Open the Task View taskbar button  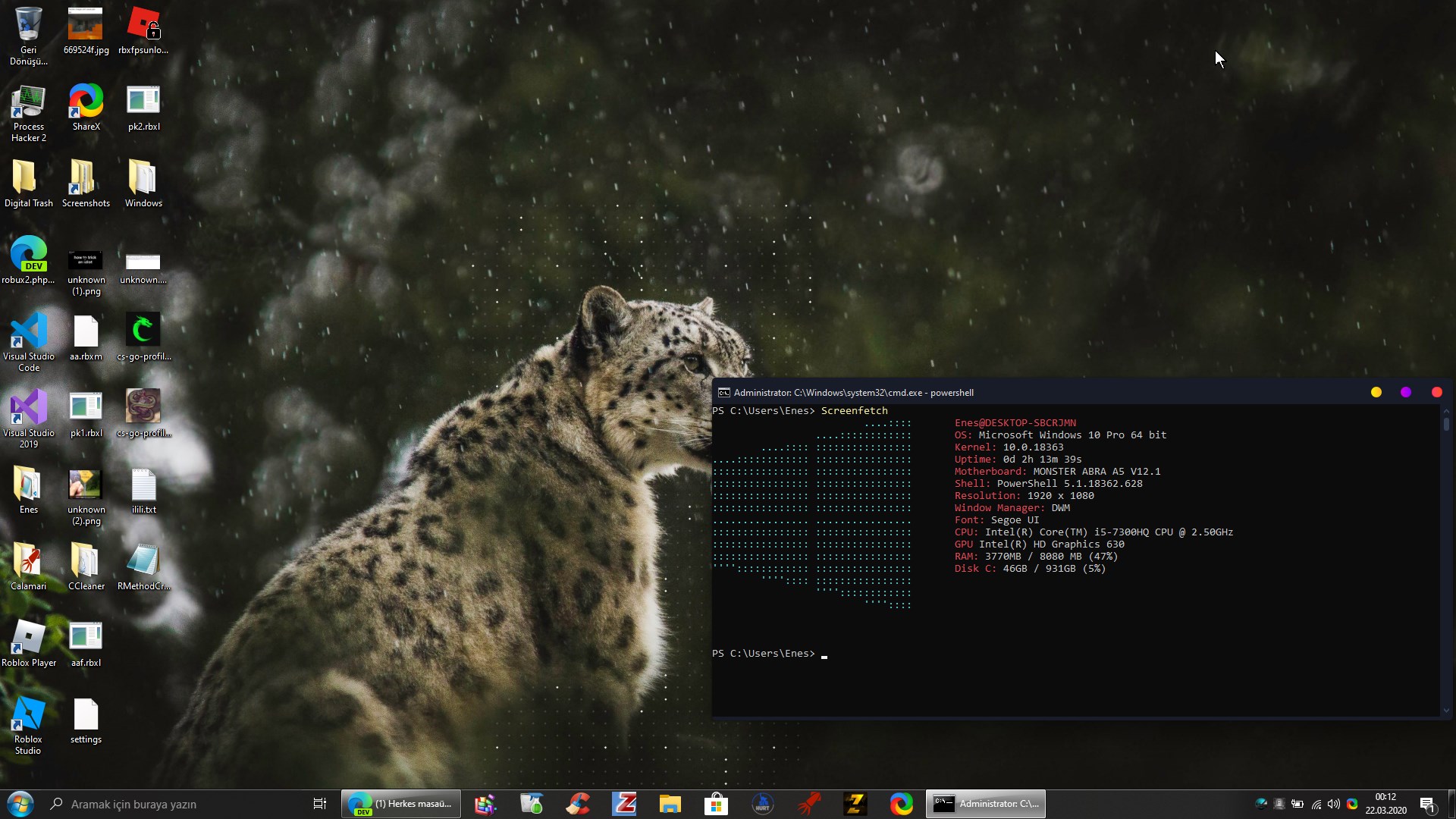click(x=320, y=804)
